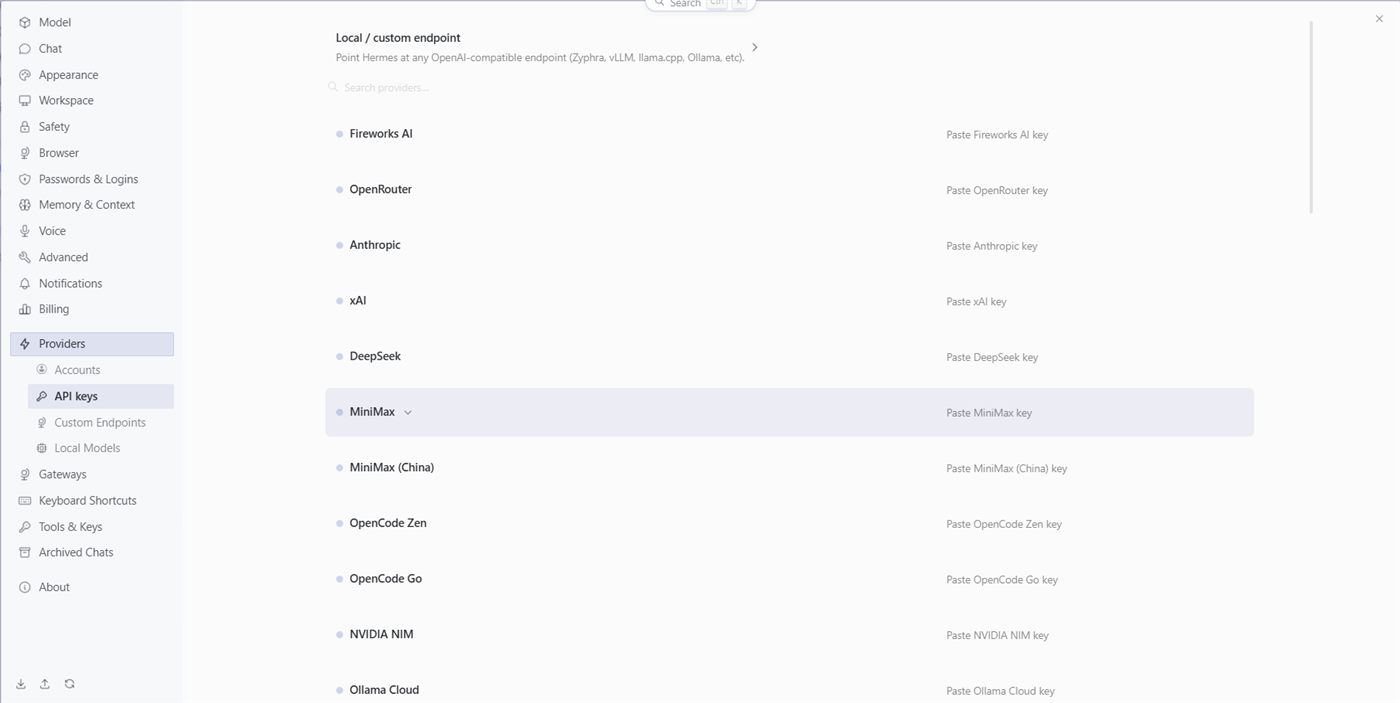Open Local Models under Providers
The image size is (1400, 703).
(87, 448)
